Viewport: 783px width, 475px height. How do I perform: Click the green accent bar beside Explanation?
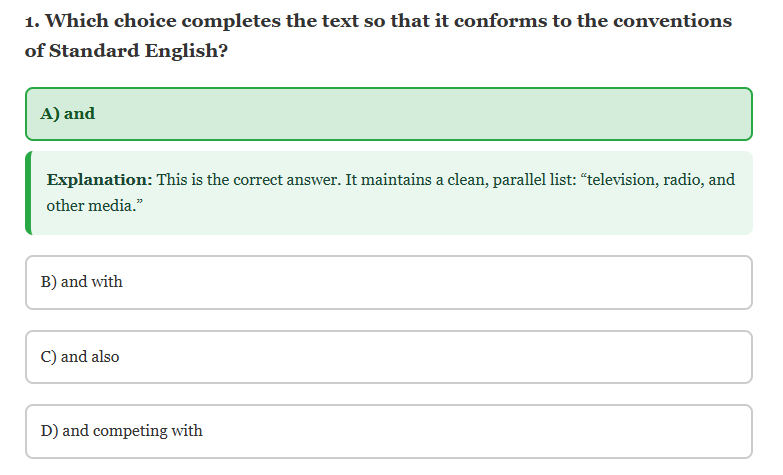[x=28, y=193]
